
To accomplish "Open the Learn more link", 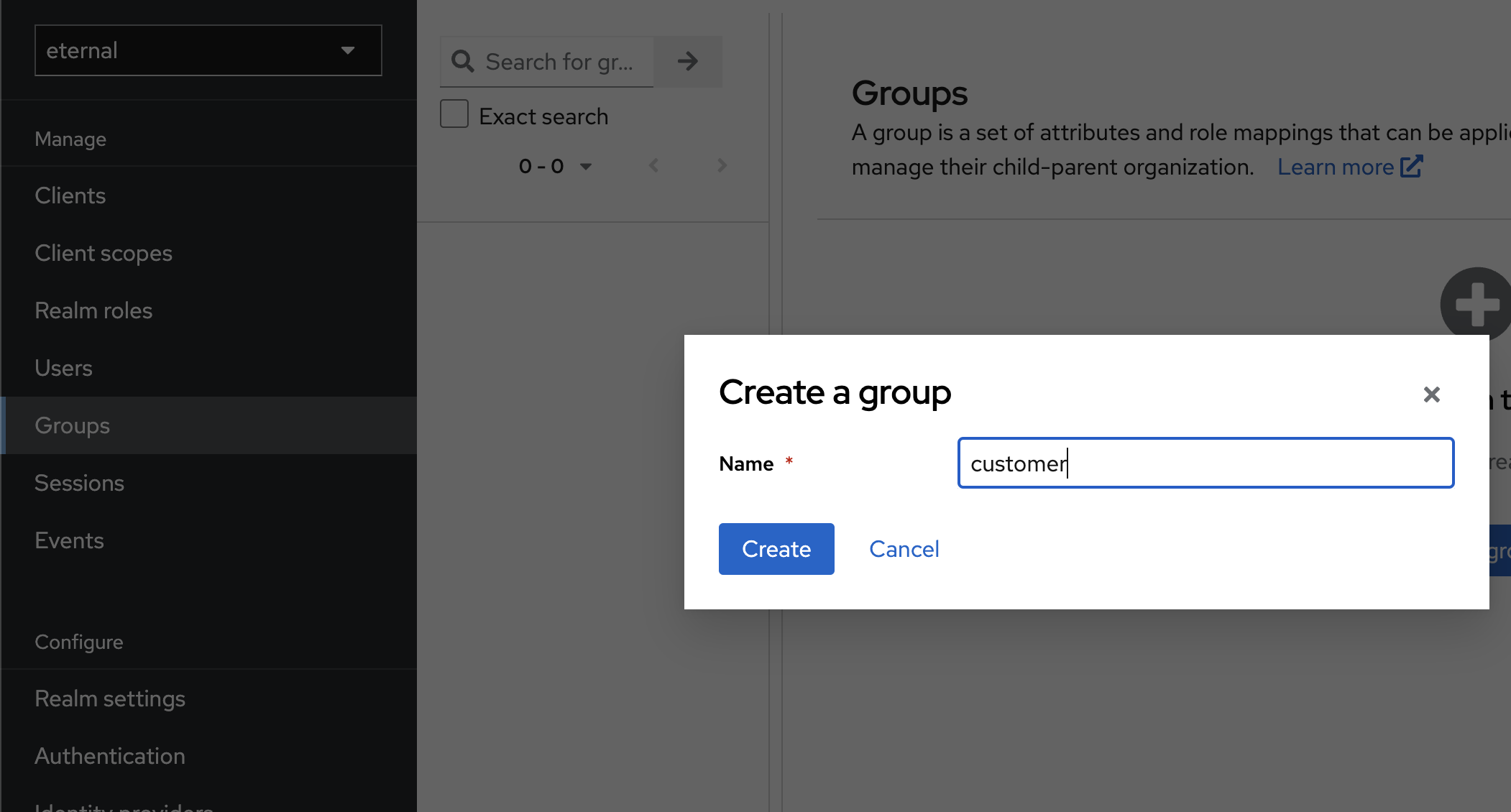I will [1335, 167].
